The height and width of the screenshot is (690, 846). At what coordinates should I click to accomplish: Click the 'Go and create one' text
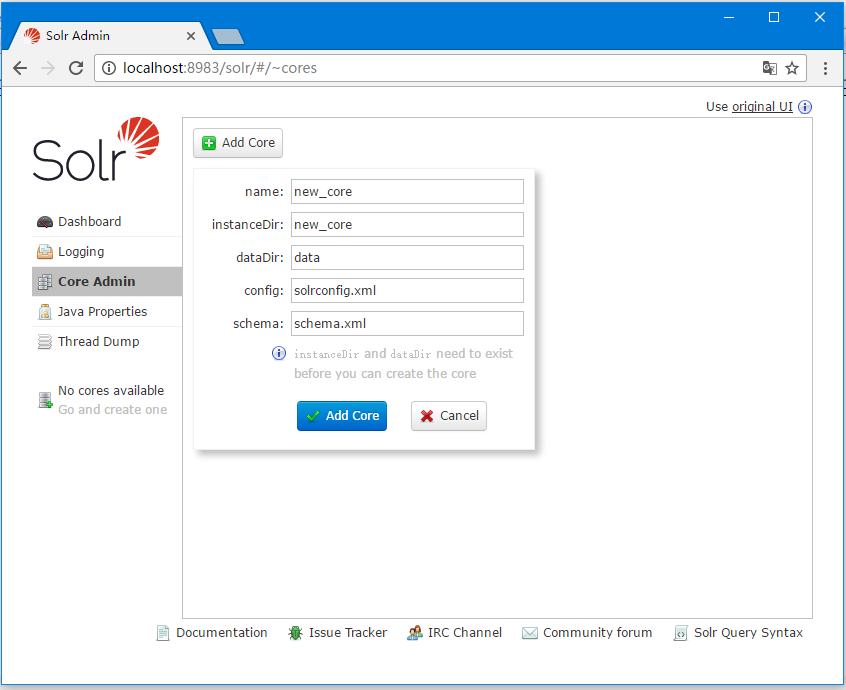pyautogui.click(x=113, y=410)
